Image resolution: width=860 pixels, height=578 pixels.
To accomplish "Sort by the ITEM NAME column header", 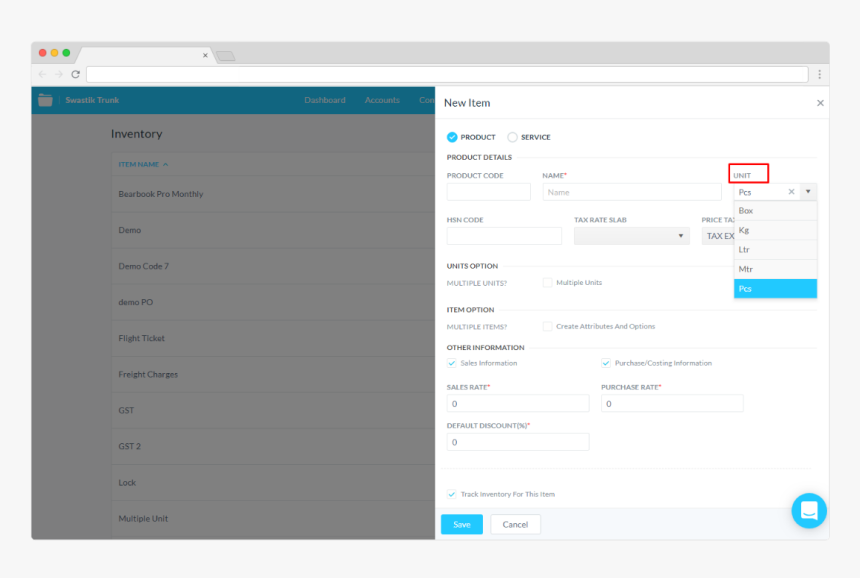I will pyautogui.click(x=139, y=164).
